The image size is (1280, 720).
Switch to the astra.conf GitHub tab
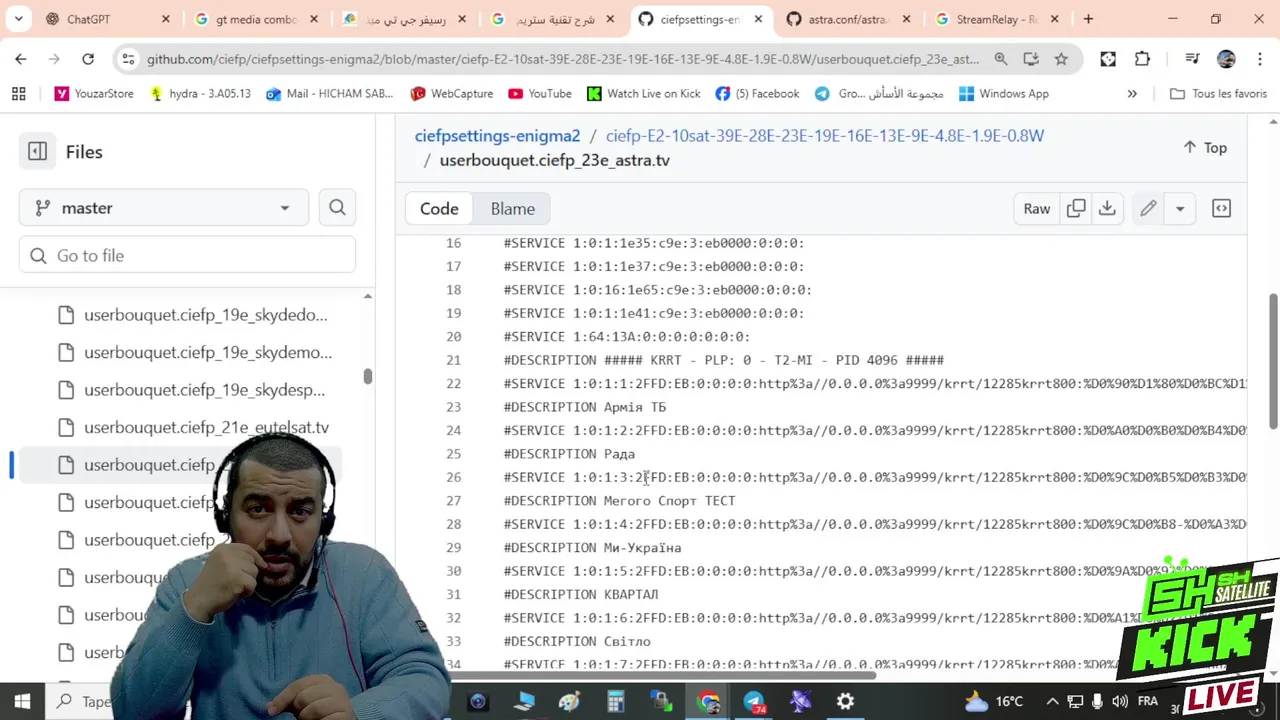click(850, 19)
